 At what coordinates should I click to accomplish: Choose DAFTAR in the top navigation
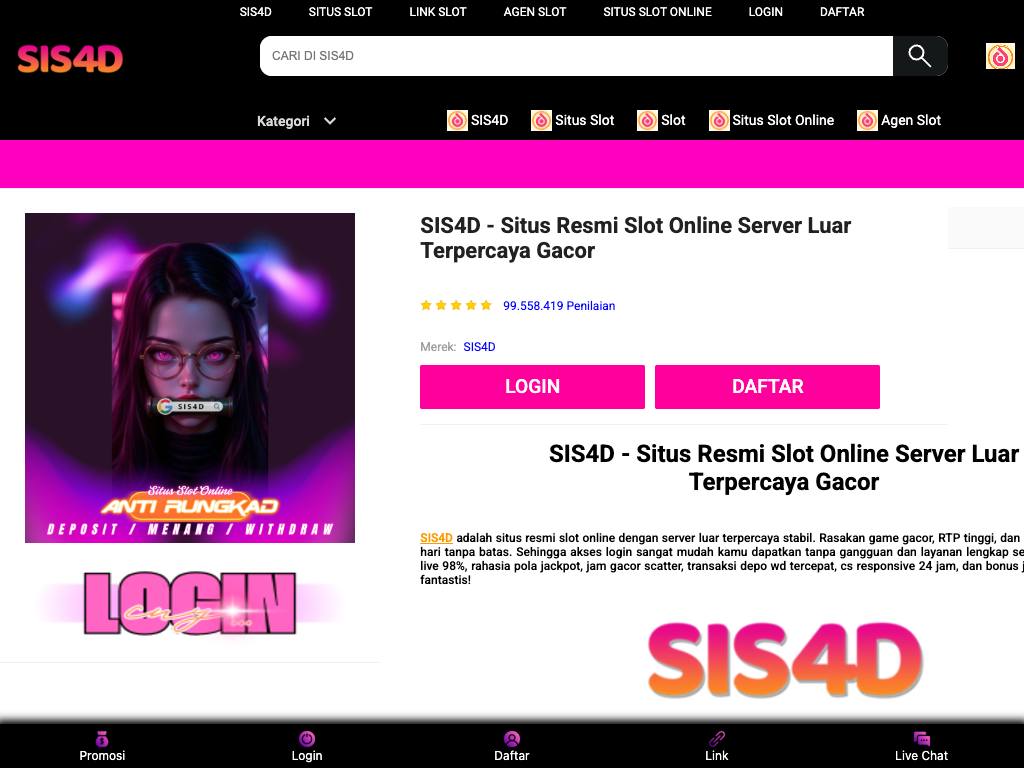[x=842, y=12]
